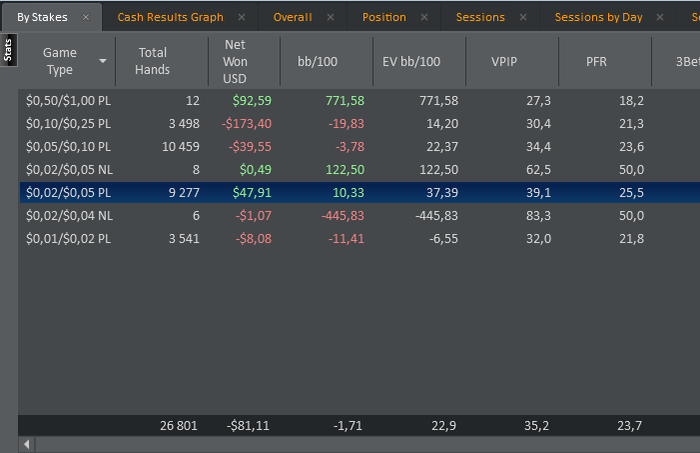Sort by Net Won USD column

point(235,61)
